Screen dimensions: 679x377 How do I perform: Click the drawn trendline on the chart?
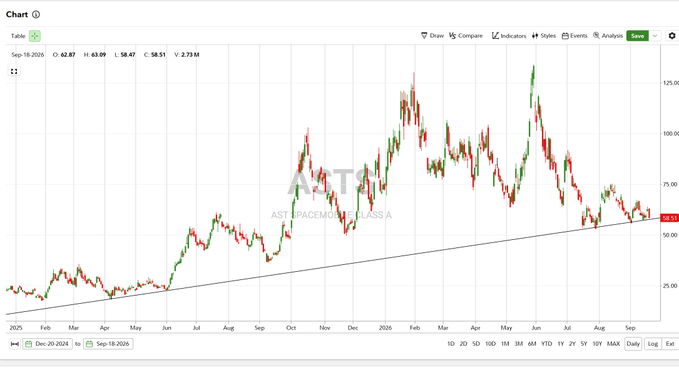click(x=332, y=266)
